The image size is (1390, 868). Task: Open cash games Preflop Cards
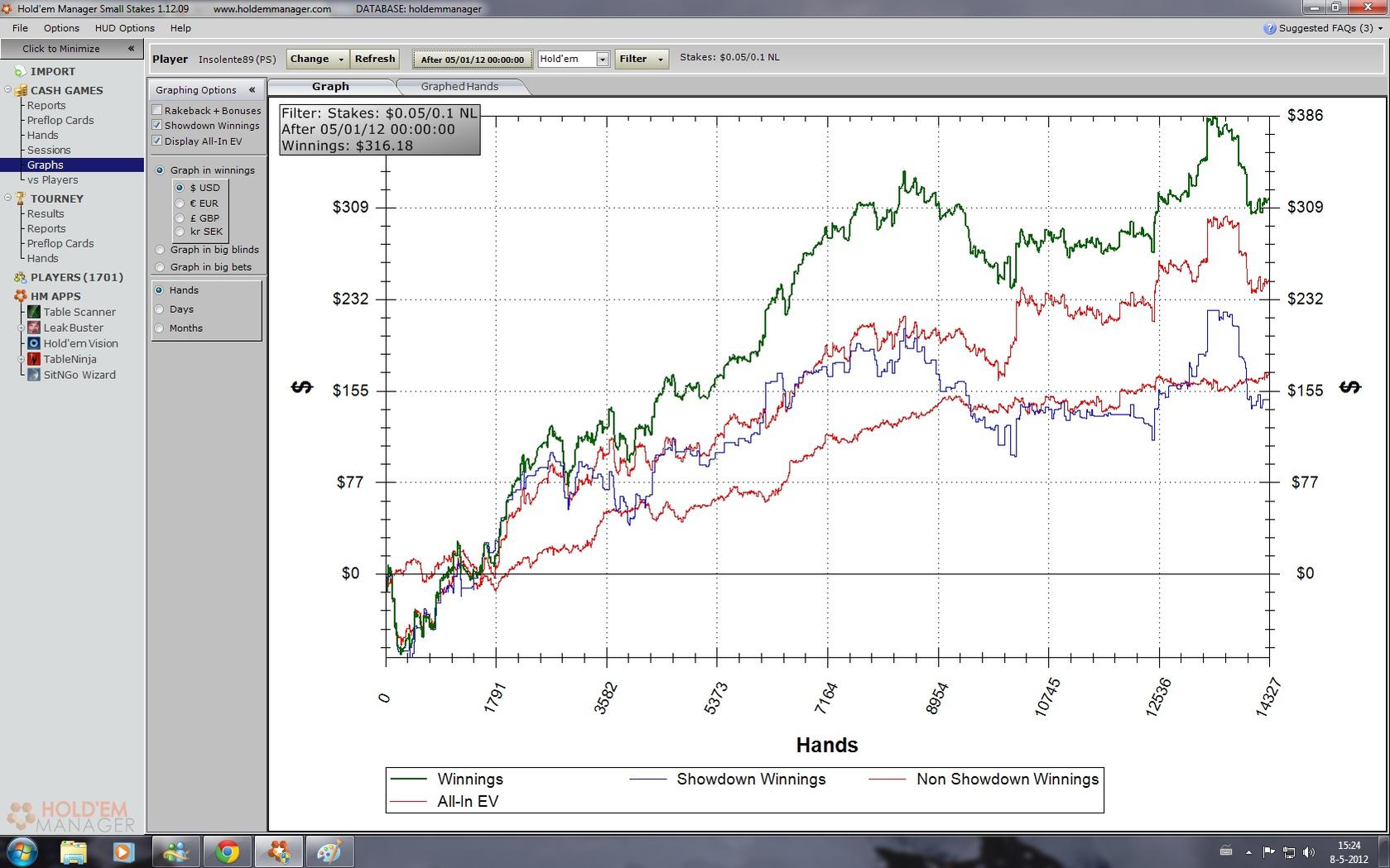point(60,120)
